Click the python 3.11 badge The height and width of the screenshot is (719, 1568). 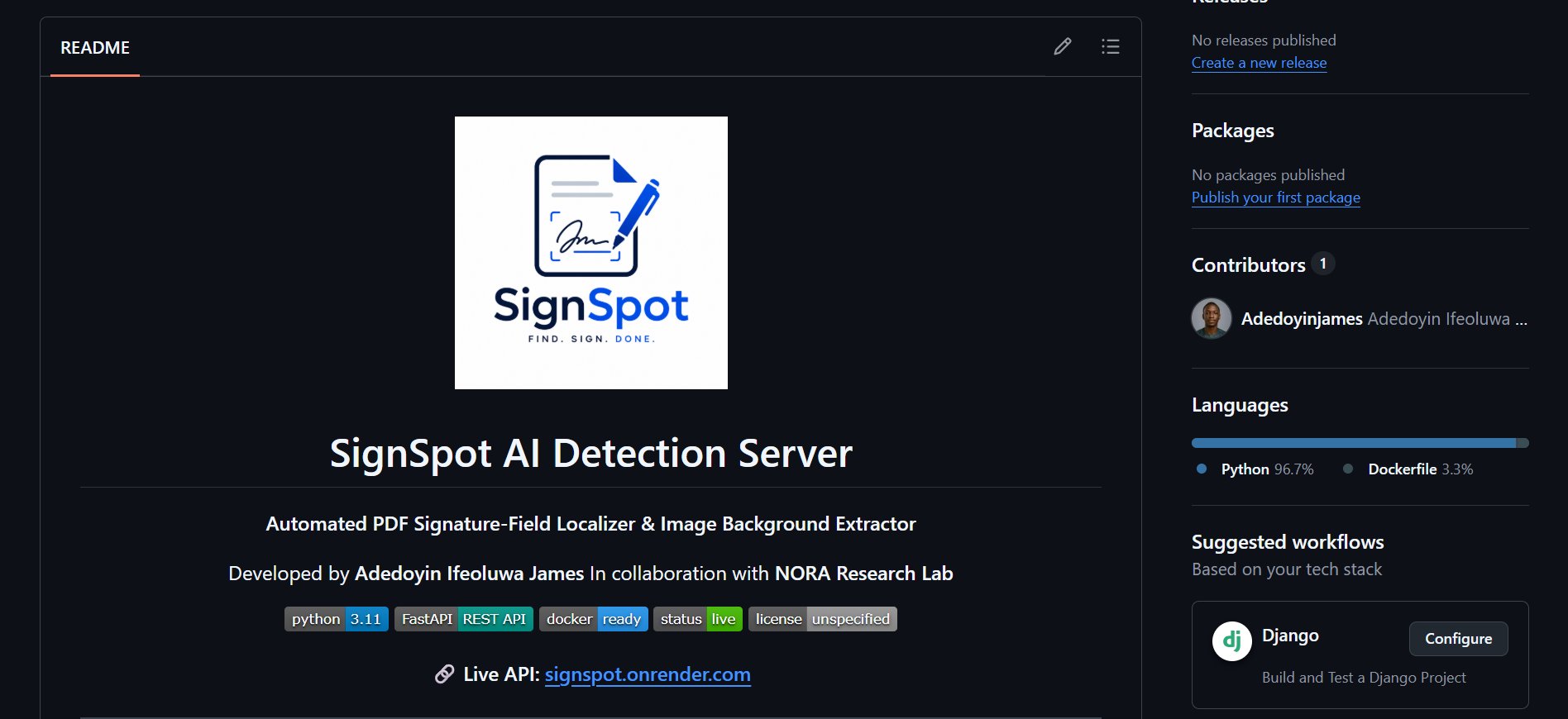pyautogui.click(x=337, y=619)
